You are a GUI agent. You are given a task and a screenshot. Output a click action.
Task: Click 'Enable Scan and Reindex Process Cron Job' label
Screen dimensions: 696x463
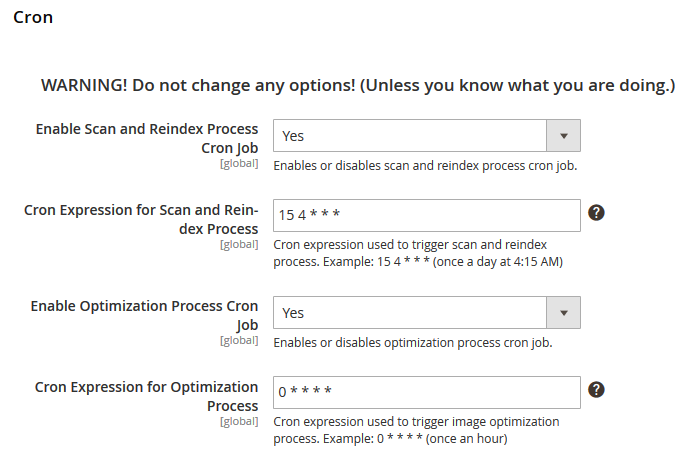147,138
